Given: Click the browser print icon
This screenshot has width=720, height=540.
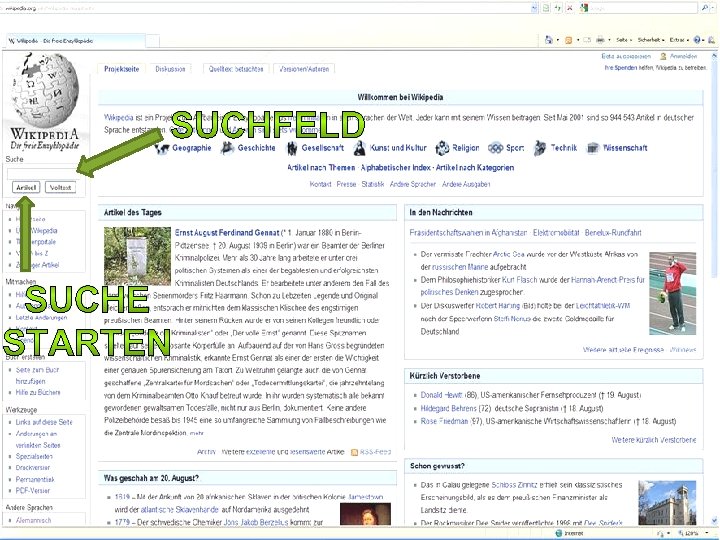Looking at the screenshot, I should tap(600, 40).
